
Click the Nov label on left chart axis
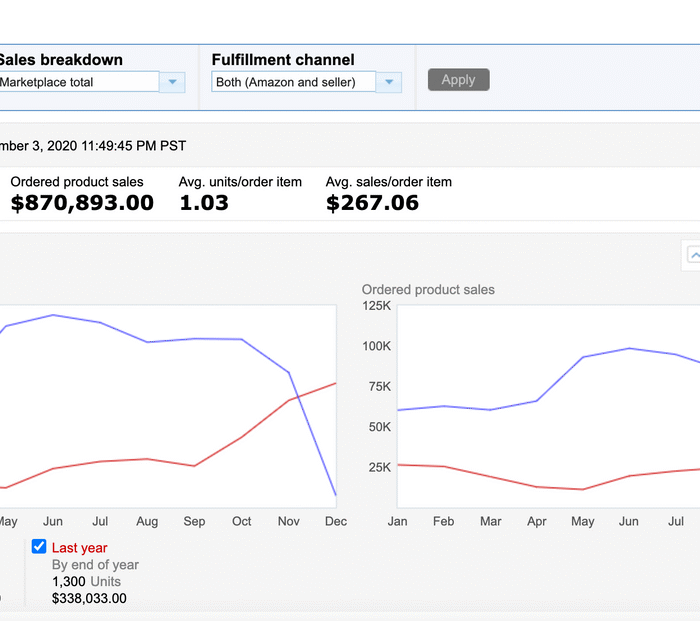point(289,521)
